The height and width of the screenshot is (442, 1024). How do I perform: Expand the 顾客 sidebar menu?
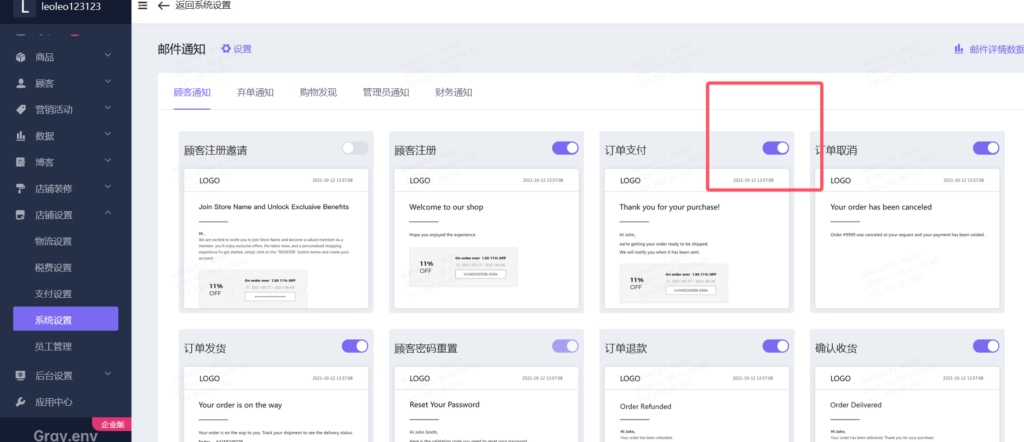107,83
